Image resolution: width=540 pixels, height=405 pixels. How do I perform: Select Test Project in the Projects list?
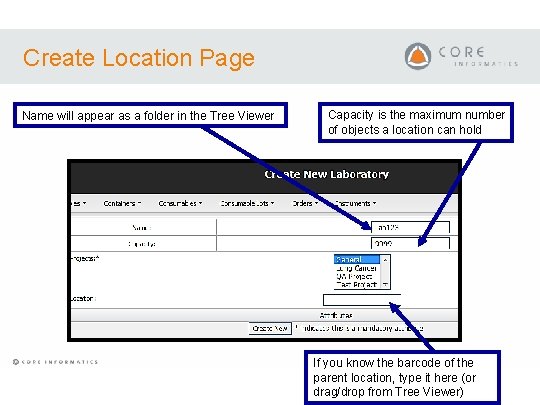click(x=357, y=284)
